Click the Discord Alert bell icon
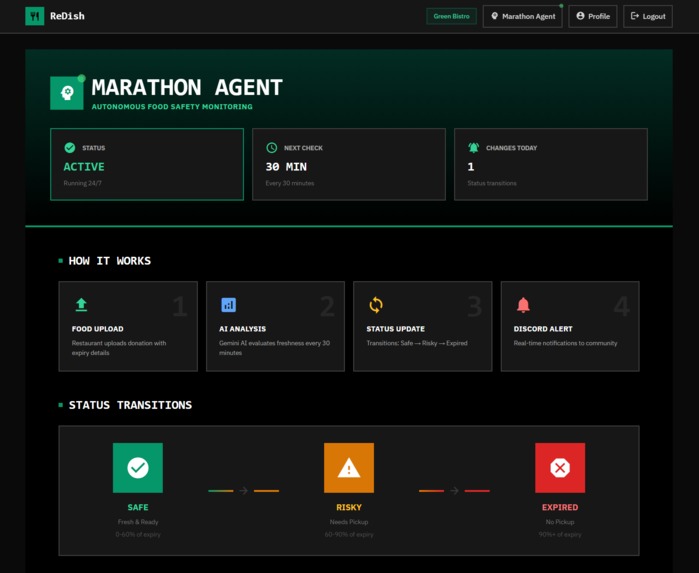699x573 pixels. point(523,305)
